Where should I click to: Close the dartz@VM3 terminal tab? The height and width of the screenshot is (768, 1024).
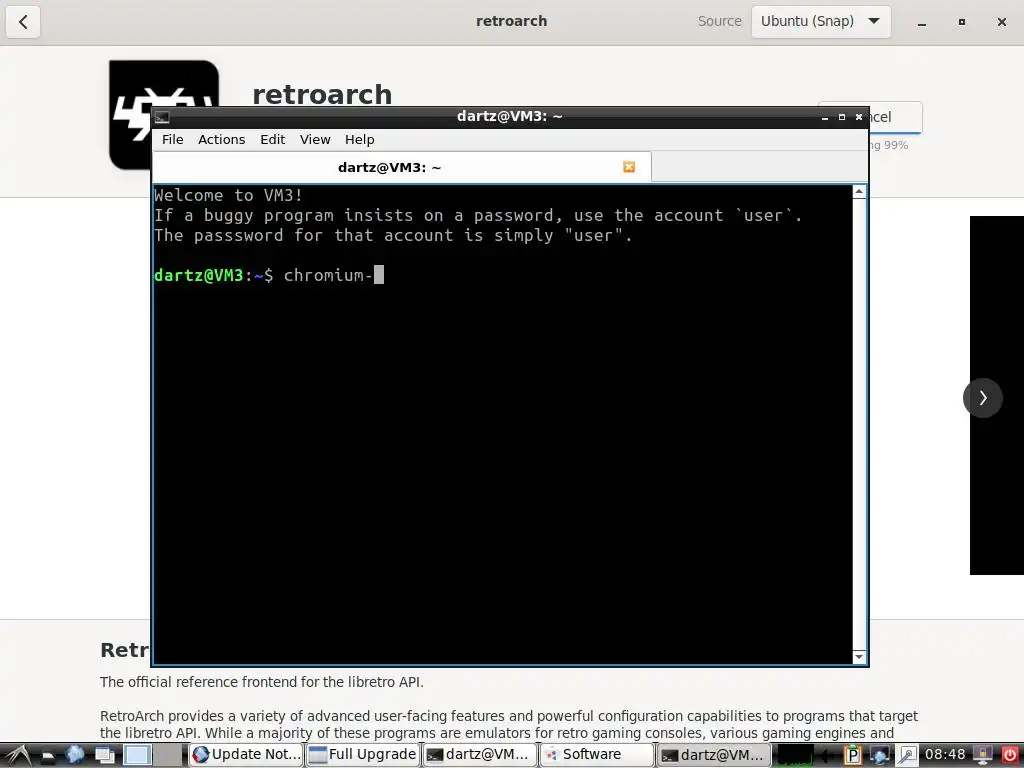tap(628, 167)
